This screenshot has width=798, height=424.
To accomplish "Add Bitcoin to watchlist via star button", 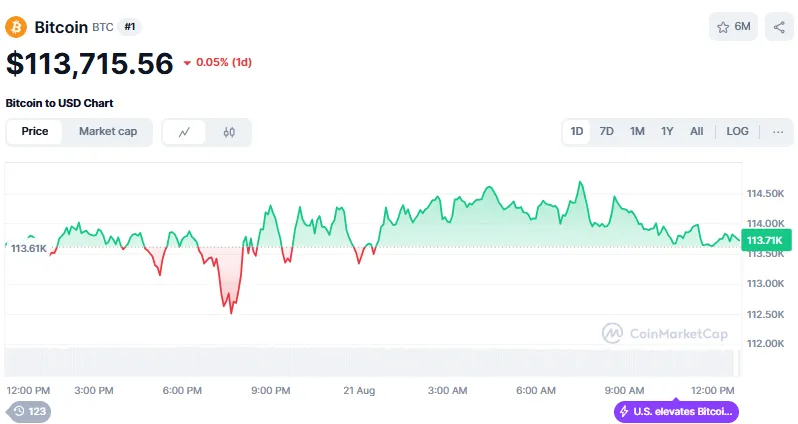I will click(734, 27).
